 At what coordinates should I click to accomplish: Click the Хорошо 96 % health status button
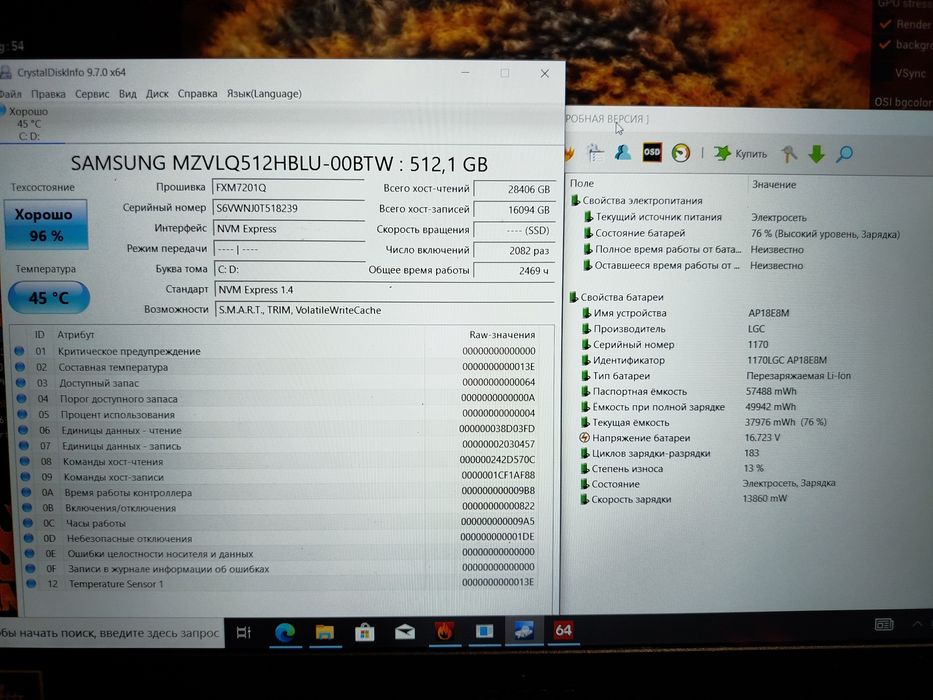[x=46, y=224]
